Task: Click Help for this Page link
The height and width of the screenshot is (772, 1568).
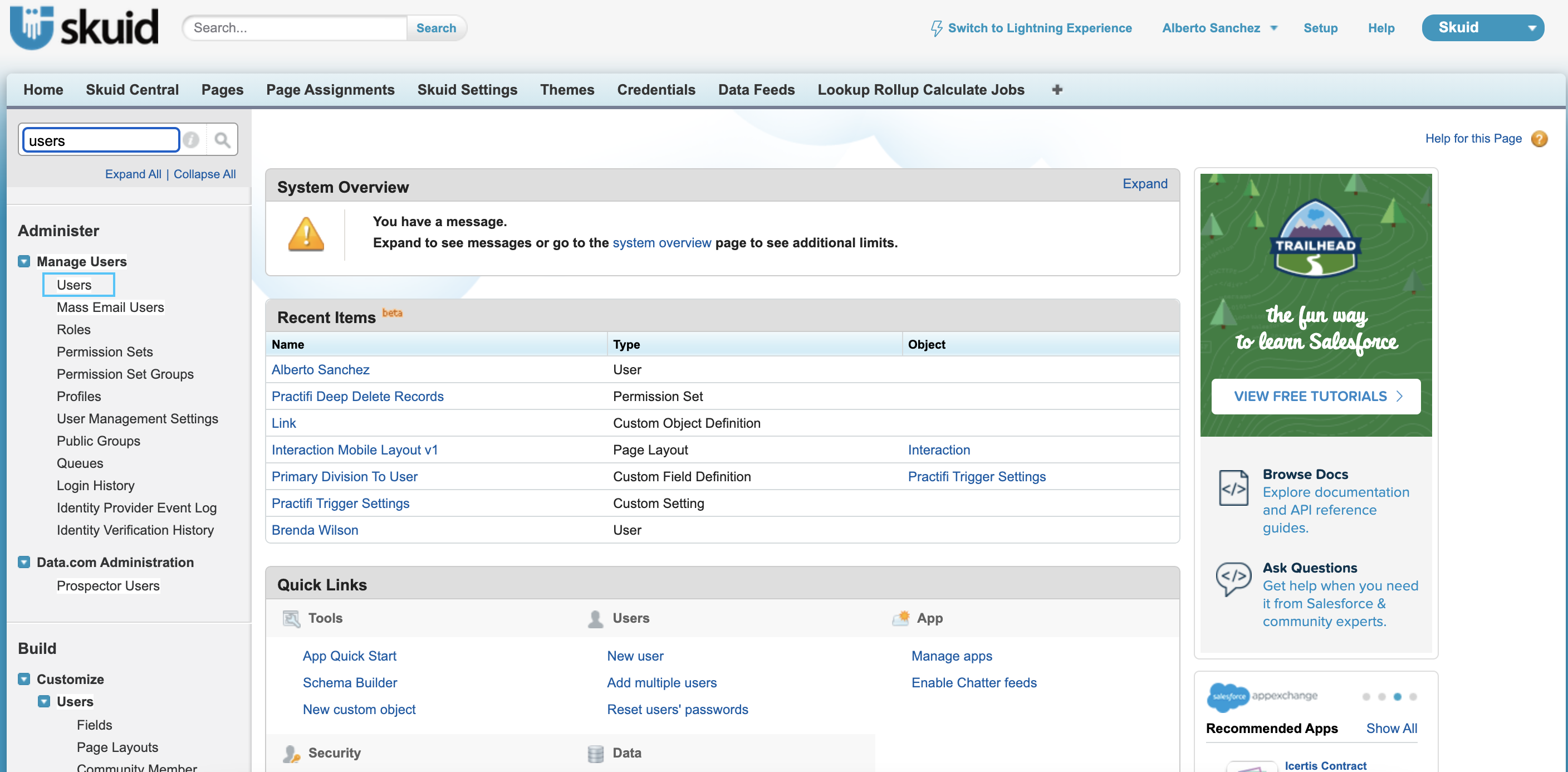Action: (x=1473, y=139)
